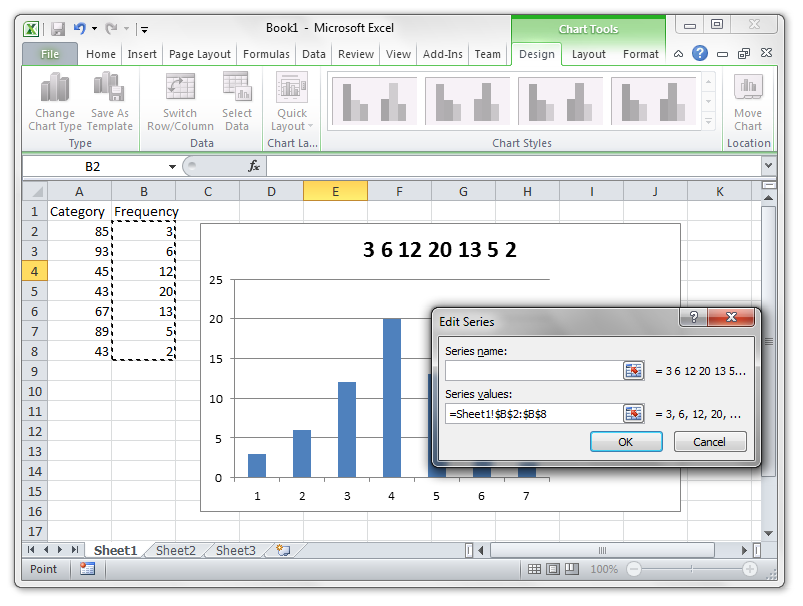Switch to Normal view icon
Screen dimensions: 803x606
coord(534,569)
